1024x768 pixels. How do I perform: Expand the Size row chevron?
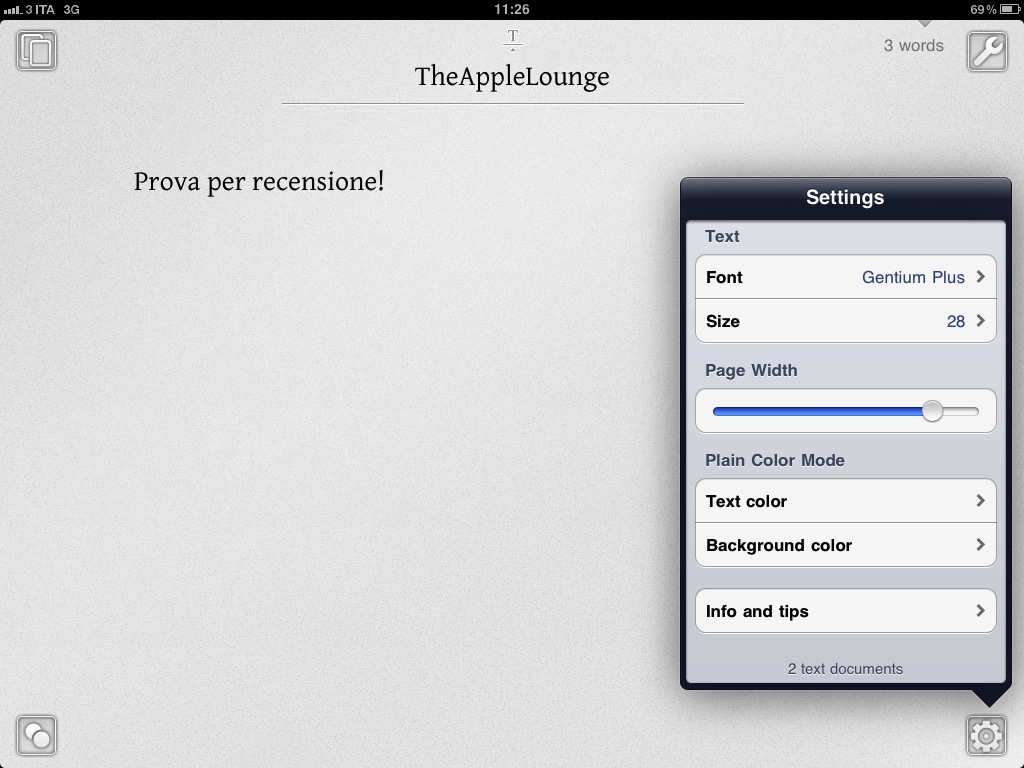click(x=980, y=321)
